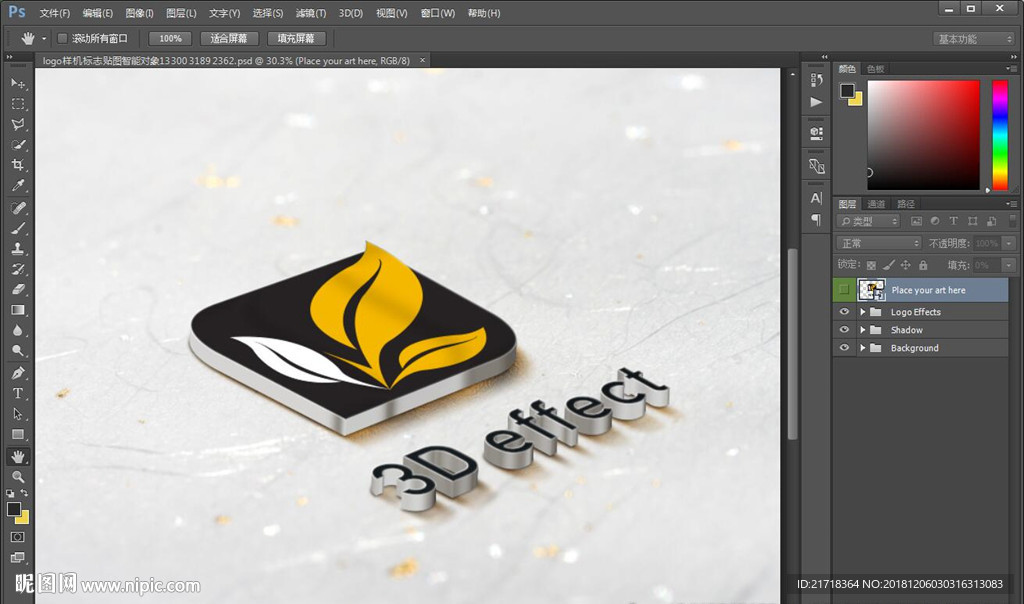Image resolution: width=1024 pixels, height=604 pixels.
Task: Select the Clone Stamp tool
Action: (x=18, y=248)
